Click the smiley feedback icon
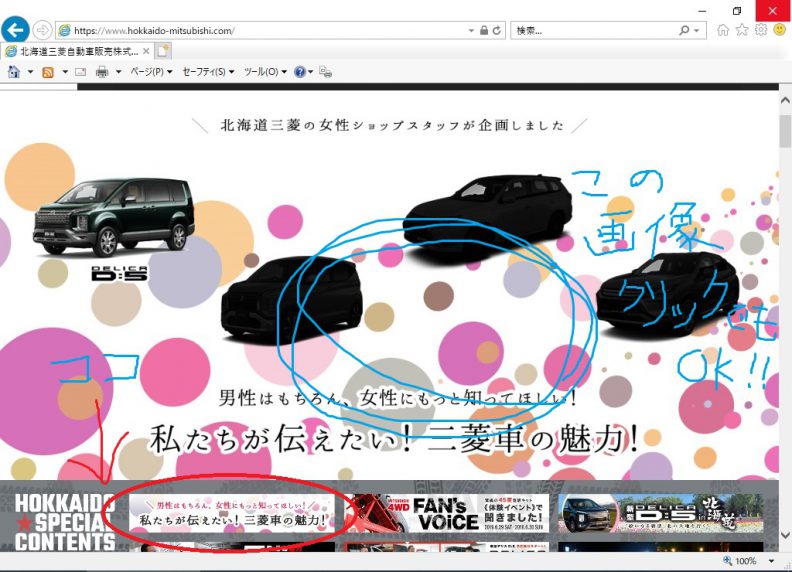The width and height of the screenshot is (792, 572). pyautogui.click(x=779, y=30)
